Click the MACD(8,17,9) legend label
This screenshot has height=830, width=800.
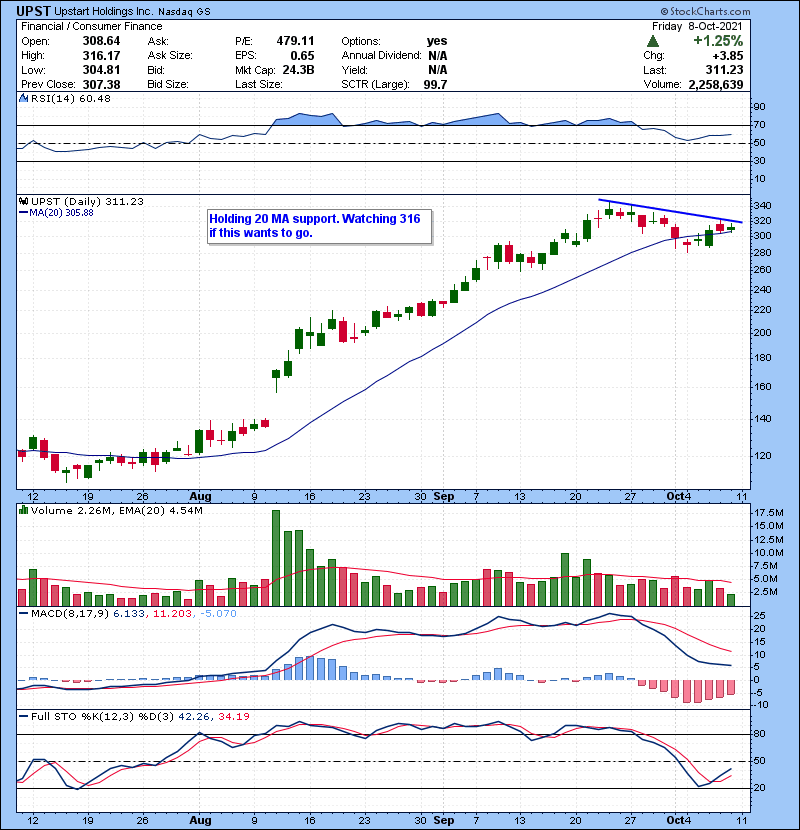click(x=70, y=614)
